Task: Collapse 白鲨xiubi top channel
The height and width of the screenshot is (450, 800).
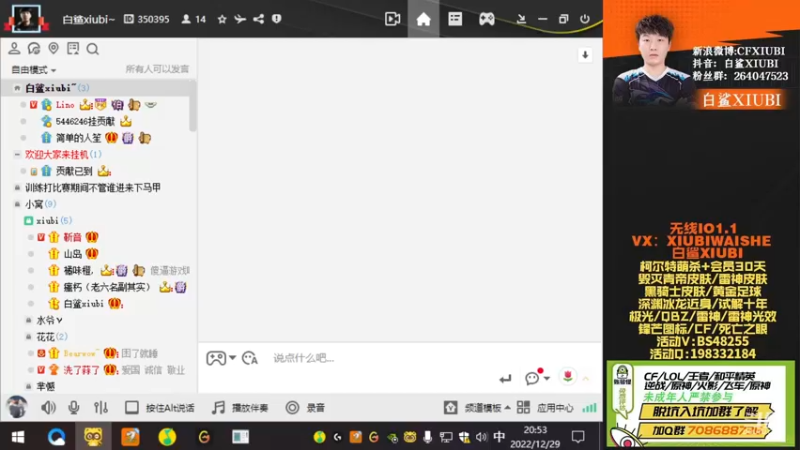Action: 17,88
